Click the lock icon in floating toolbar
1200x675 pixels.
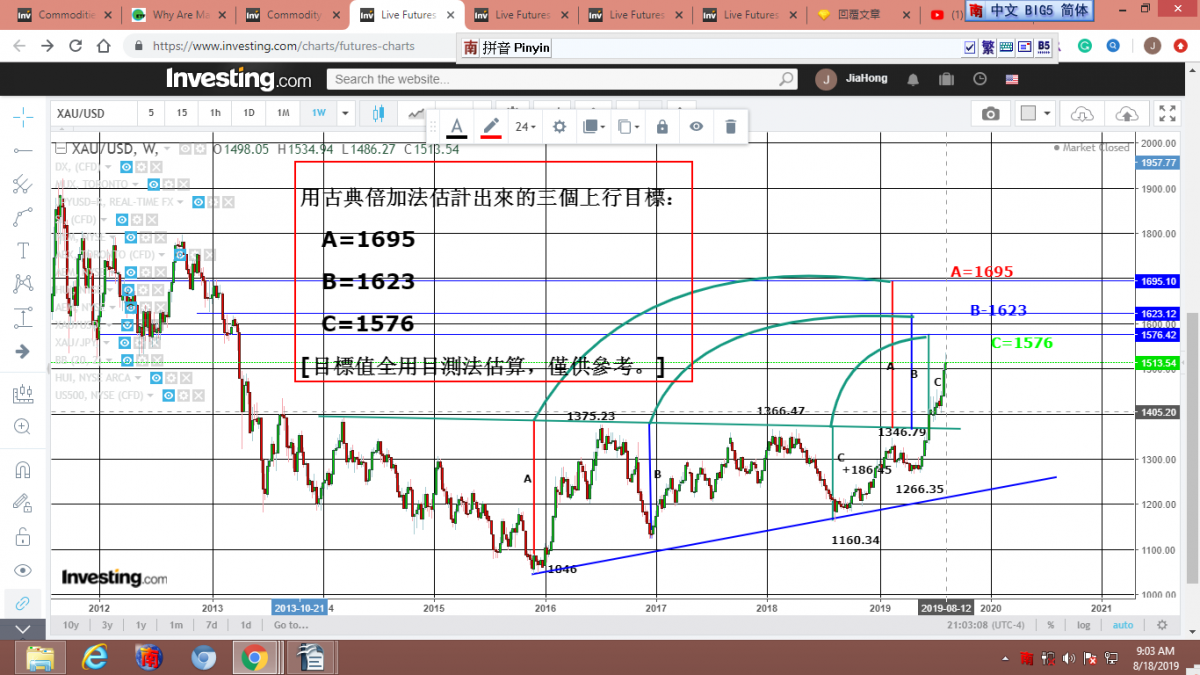[x=662, y=127]
